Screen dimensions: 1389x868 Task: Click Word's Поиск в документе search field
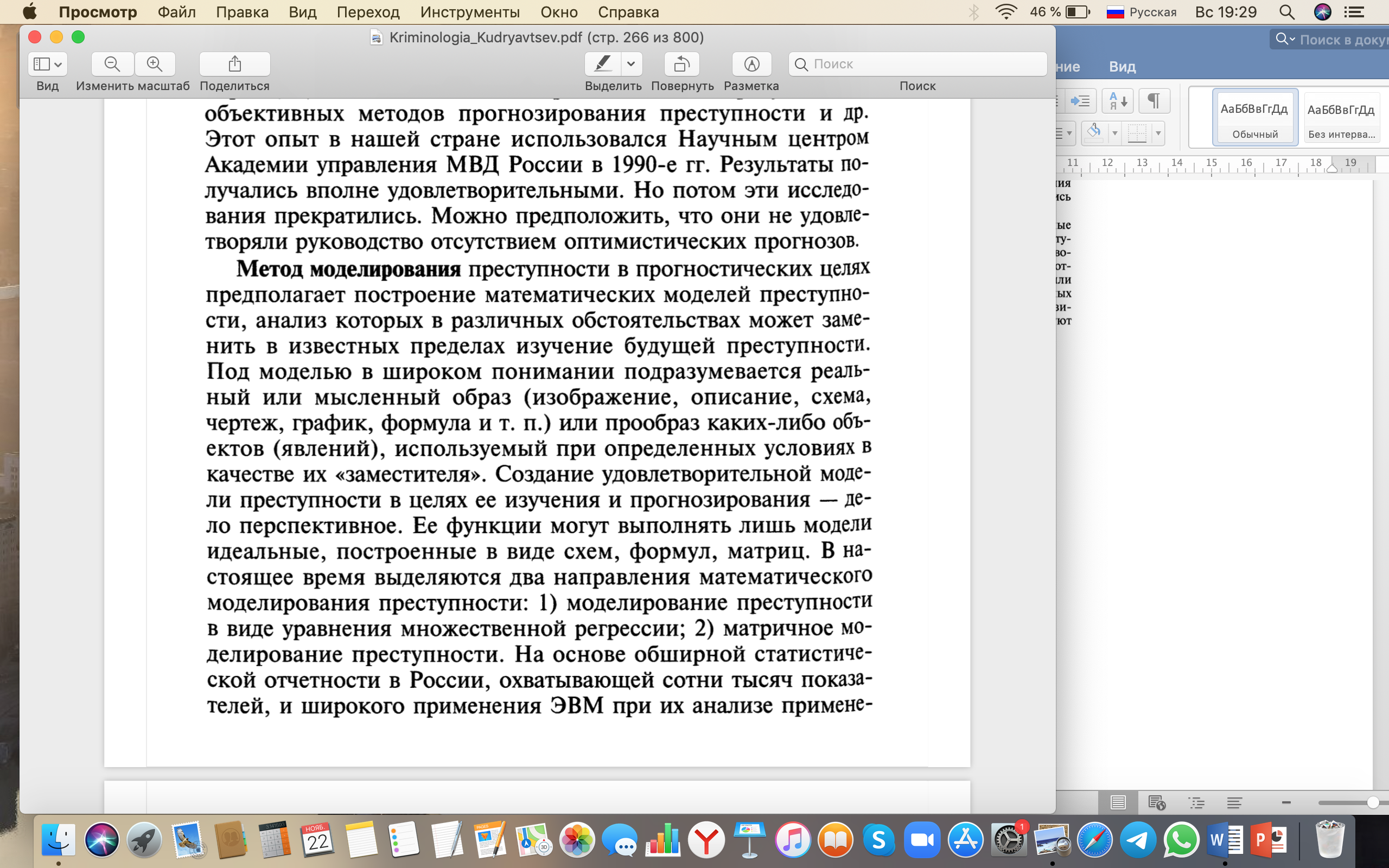1329,40
